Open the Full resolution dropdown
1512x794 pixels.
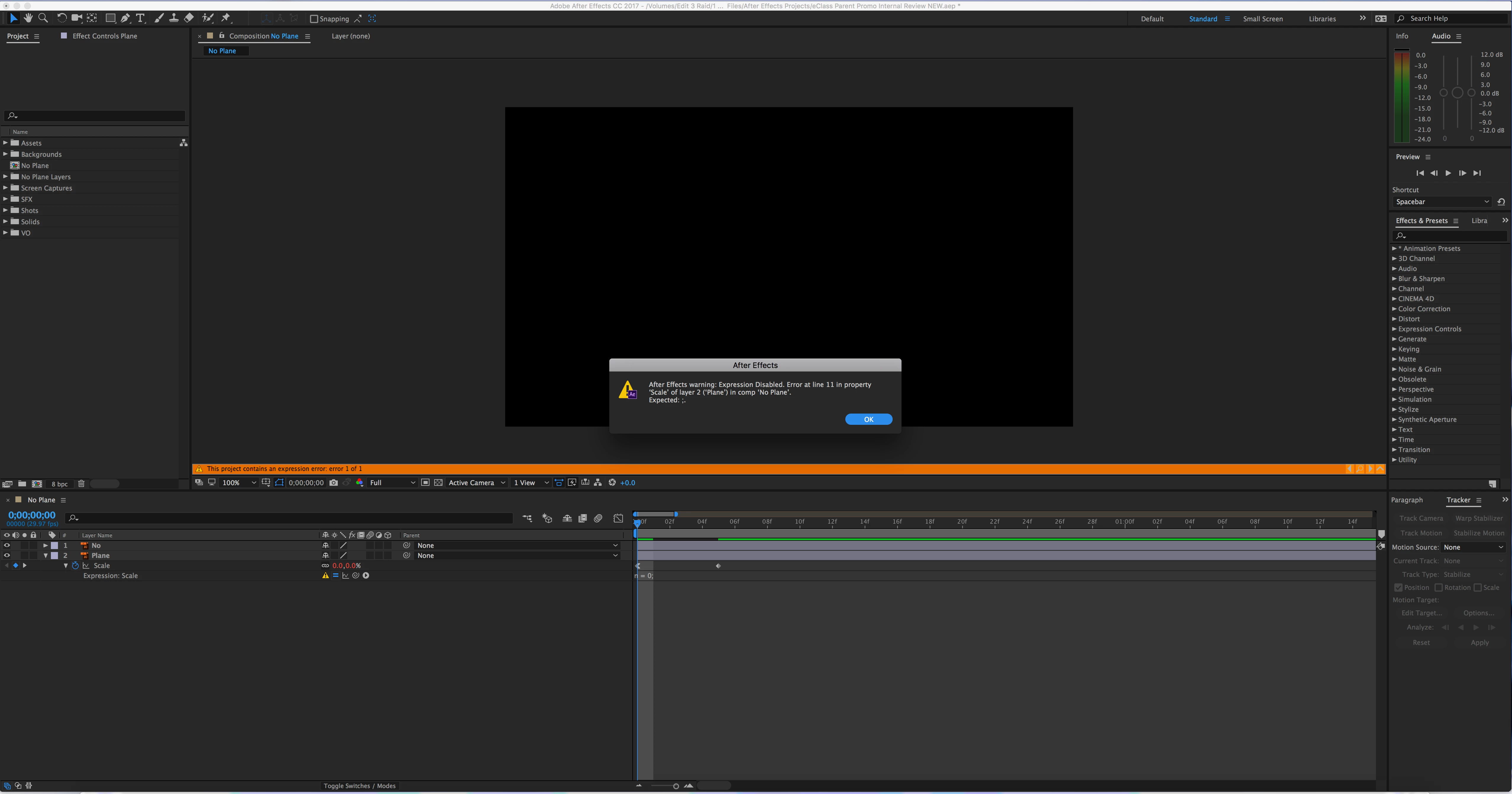pos(392,482)
